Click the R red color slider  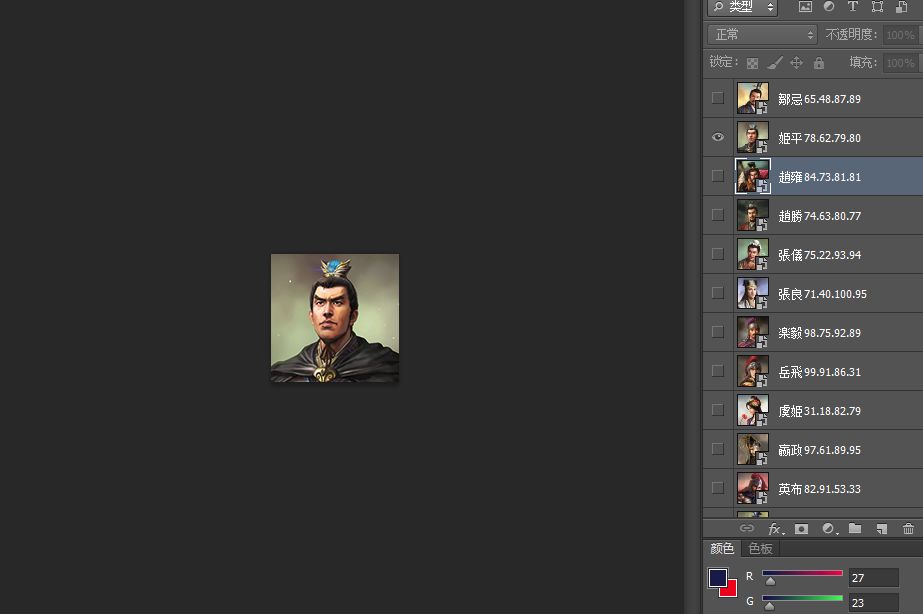(802, 573)
